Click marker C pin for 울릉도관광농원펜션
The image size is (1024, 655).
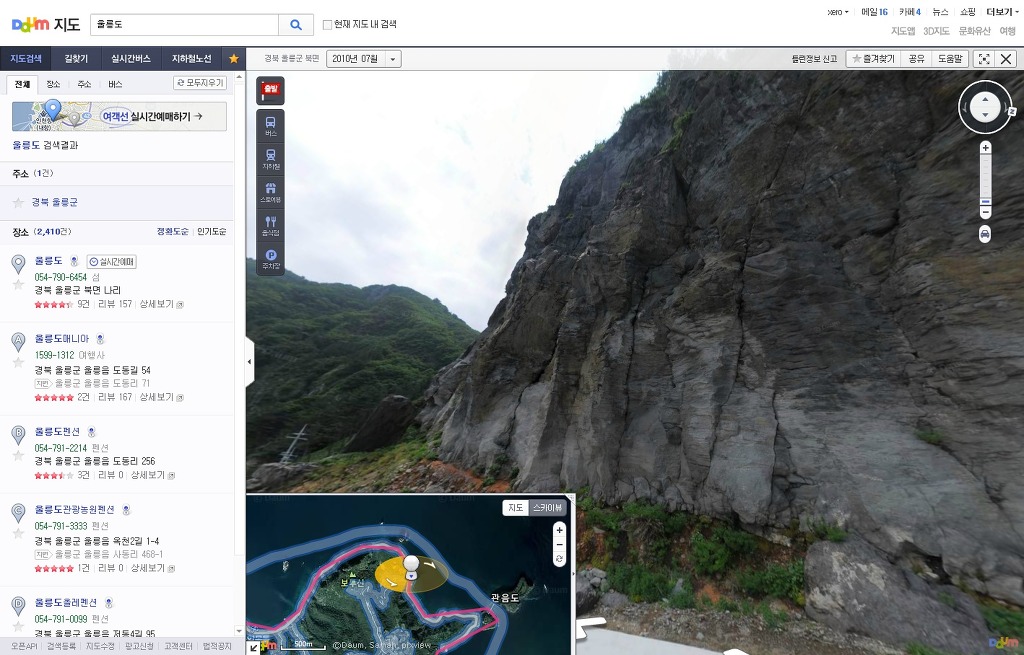pyautogui.click(x=18, y=513)
